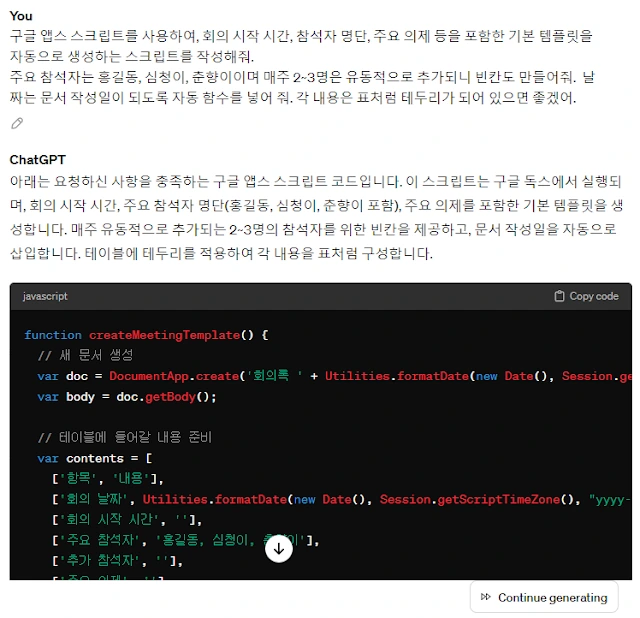
Task: Click Session.getScriptTimeZone() in the code
Action: (476, 499)
